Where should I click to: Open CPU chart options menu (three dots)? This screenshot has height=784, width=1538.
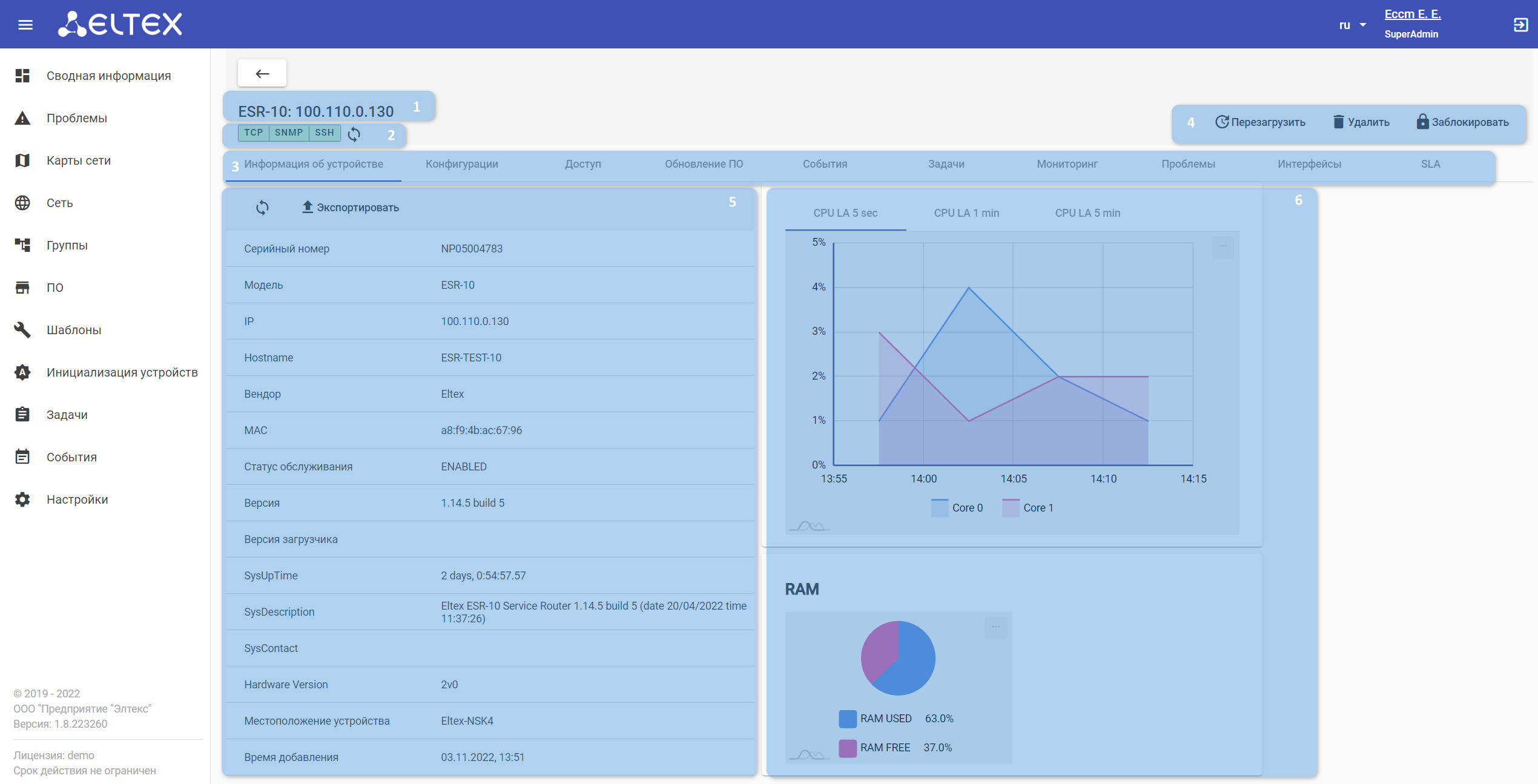1223,246
